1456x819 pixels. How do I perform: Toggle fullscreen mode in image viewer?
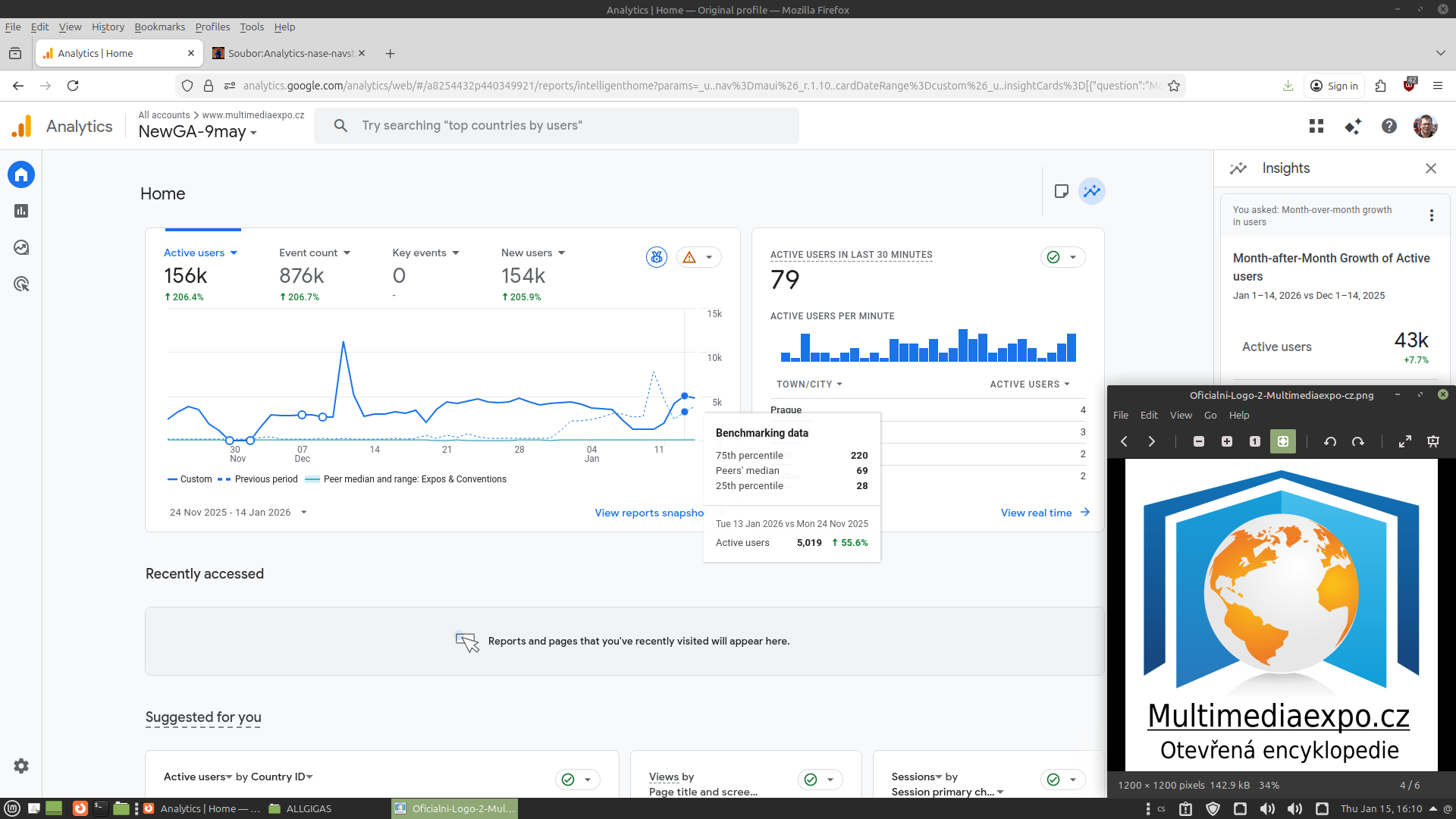coord(1405,441)
